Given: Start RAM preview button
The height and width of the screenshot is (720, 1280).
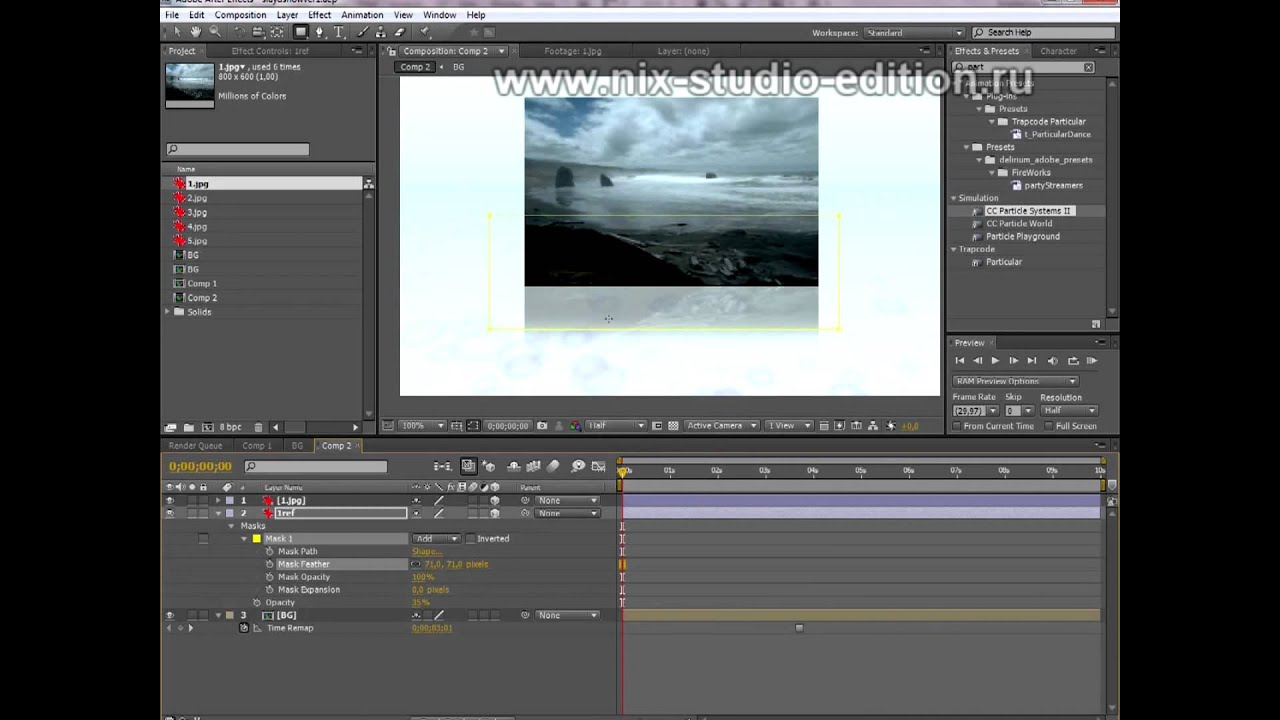Looking at the screenshot, I should 1091,361.
